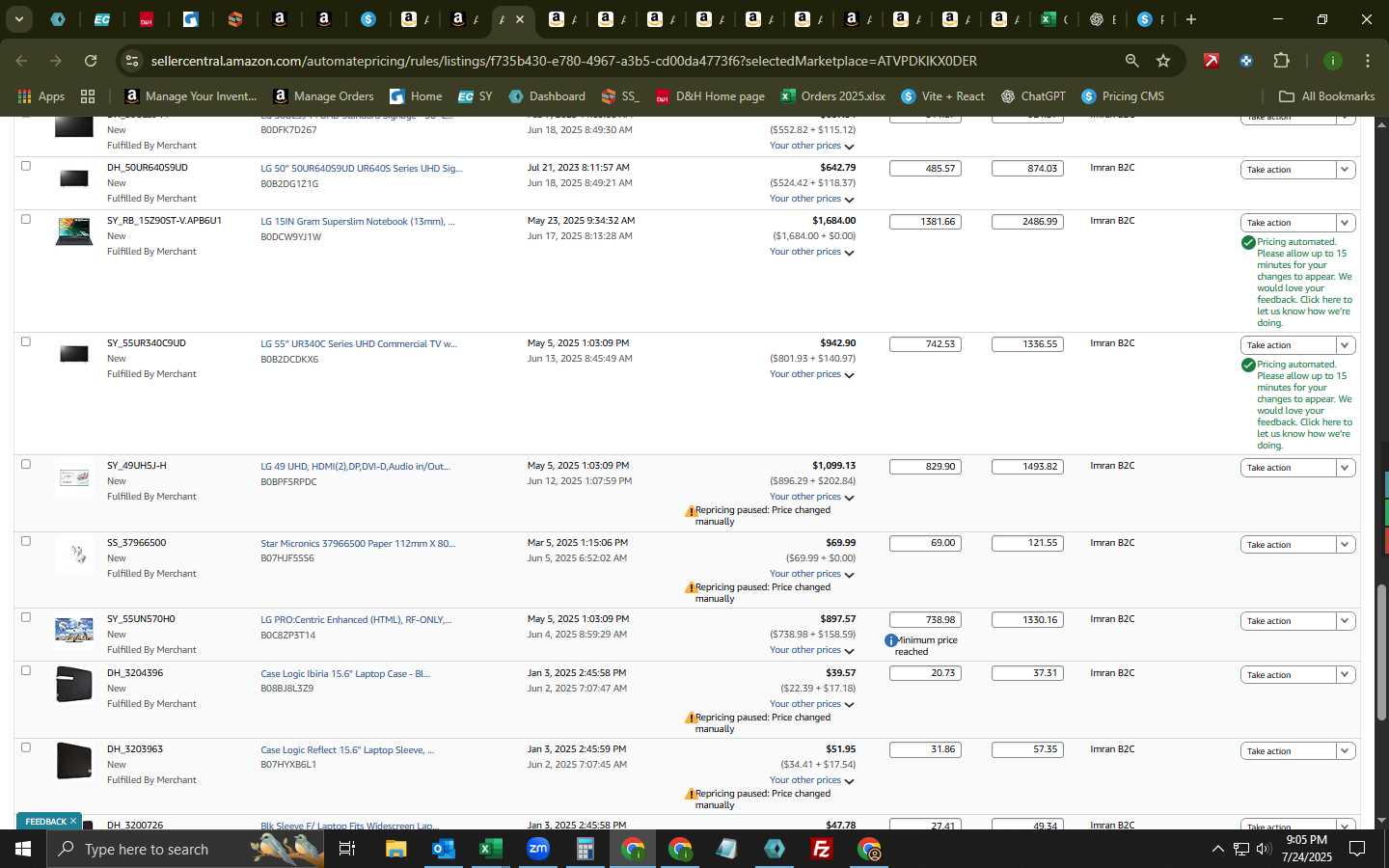The width and height of the screenshot is (1389, 868).
Task: Select checkbox for DH_3204396 row
Action: pyautogui.click(x=26, y=670)
